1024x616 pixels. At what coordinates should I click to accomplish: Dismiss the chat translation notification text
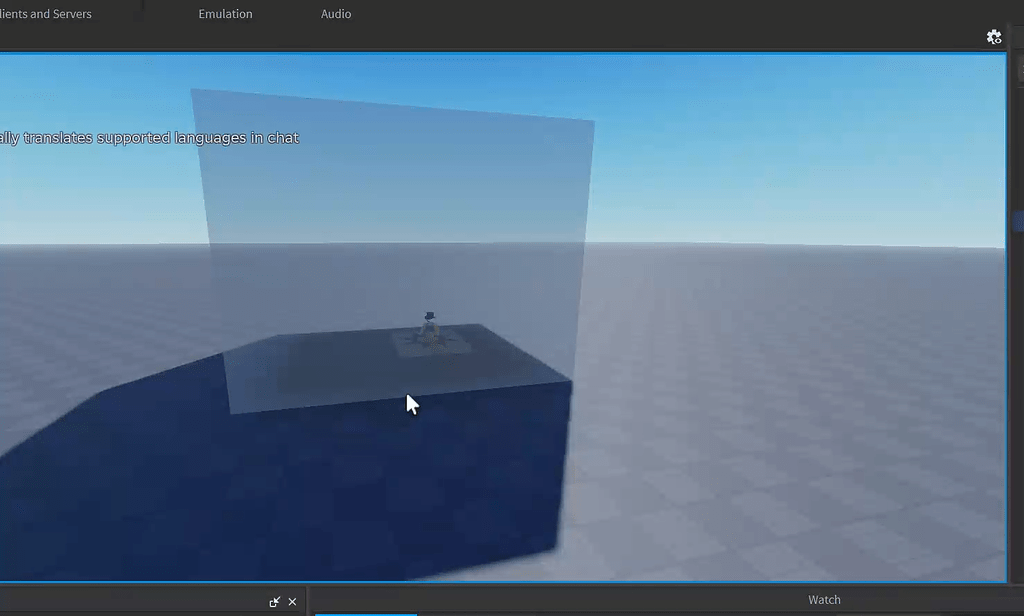150,137
